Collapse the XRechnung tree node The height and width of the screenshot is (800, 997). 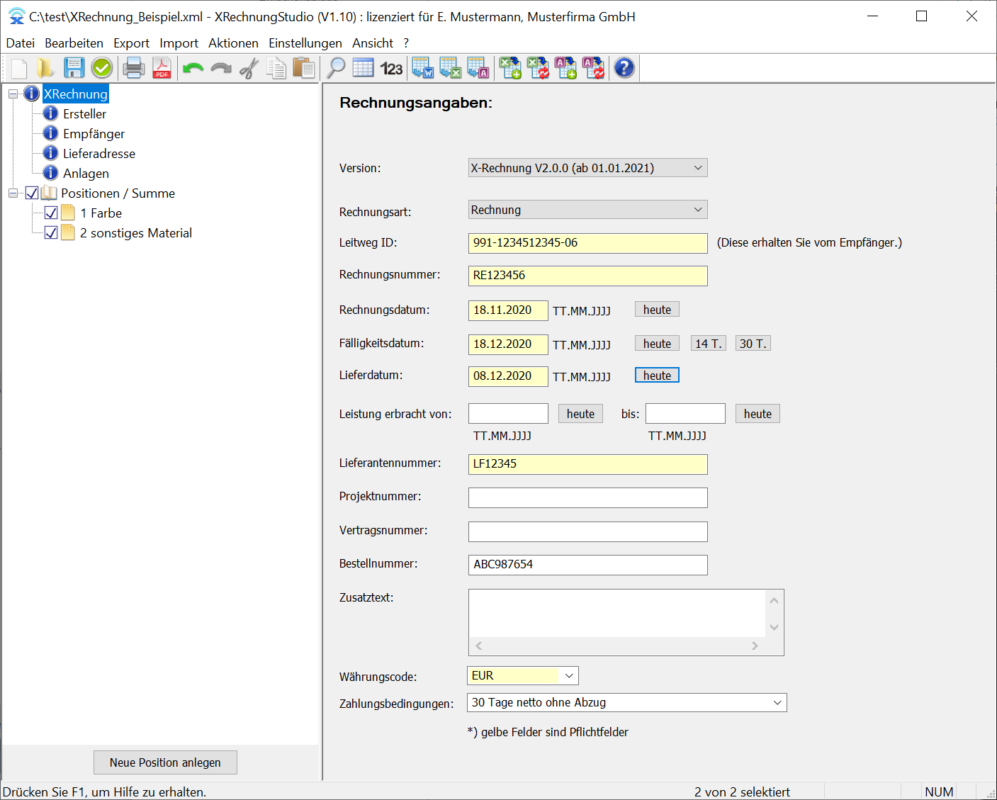pos(13,94)
